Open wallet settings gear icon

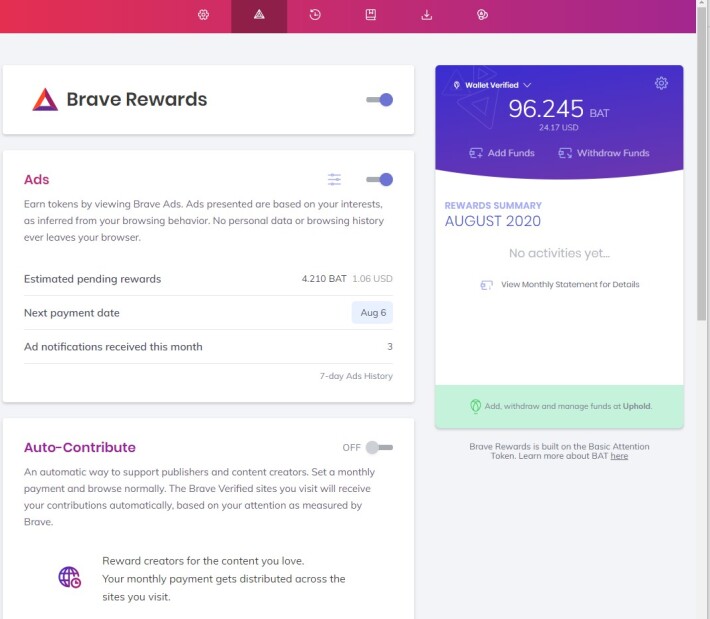[661, 83]
